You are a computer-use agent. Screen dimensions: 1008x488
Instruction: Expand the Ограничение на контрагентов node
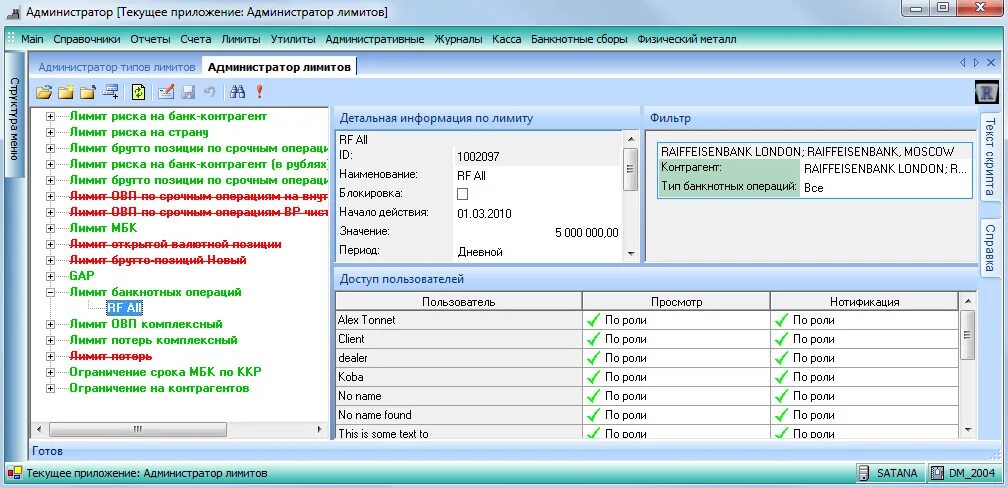coord(50,388)
